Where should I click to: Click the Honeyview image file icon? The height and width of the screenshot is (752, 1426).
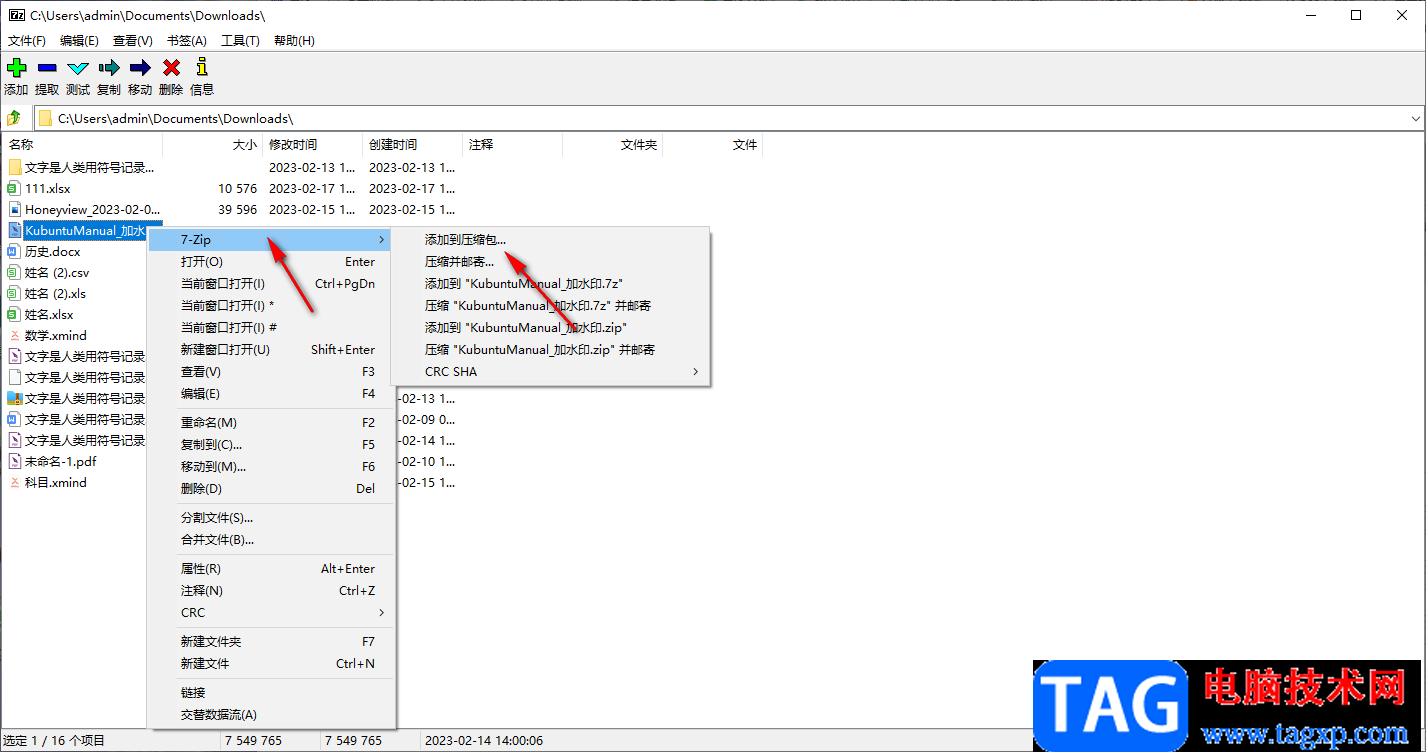14,209
